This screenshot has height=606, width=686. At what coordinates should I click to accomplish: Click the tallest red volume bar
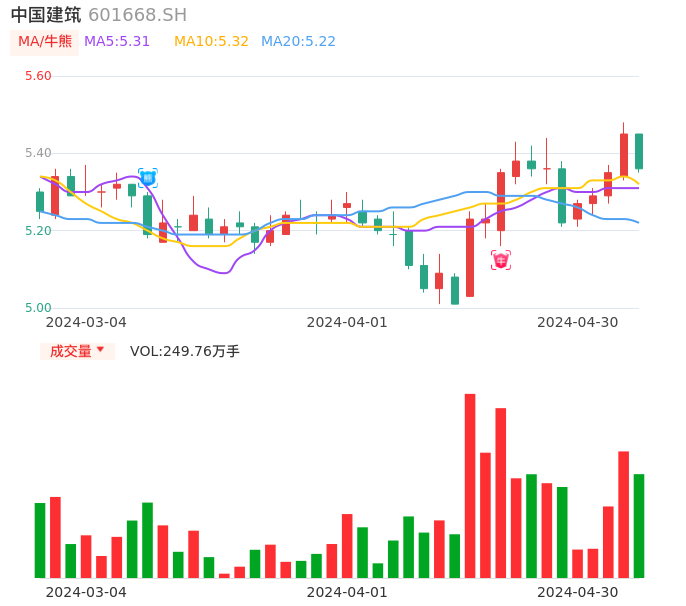tap(470, 485)
